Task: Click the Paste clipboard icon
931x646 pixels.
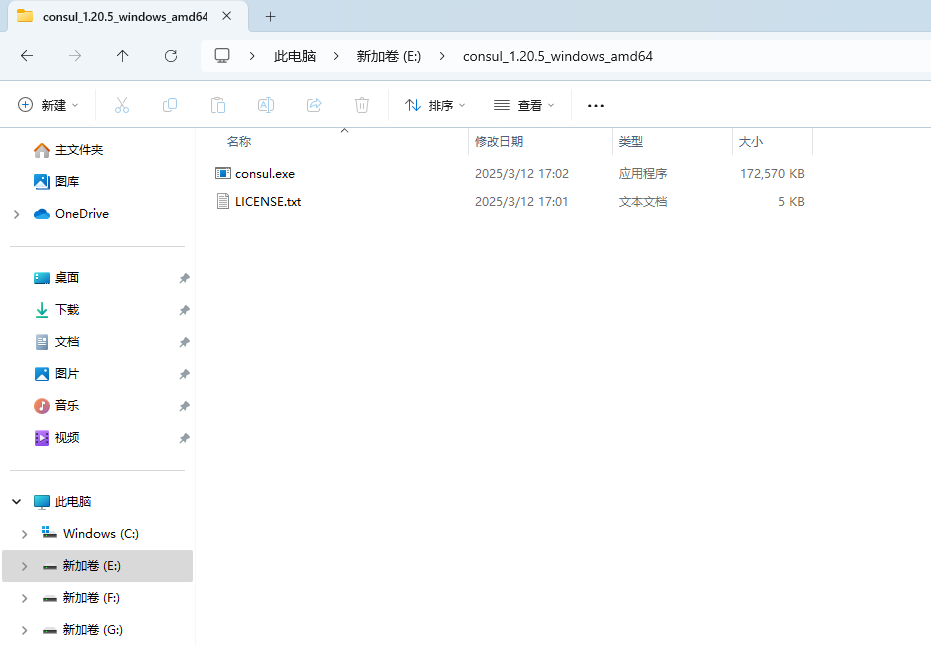Action: [x=218, y=105]
